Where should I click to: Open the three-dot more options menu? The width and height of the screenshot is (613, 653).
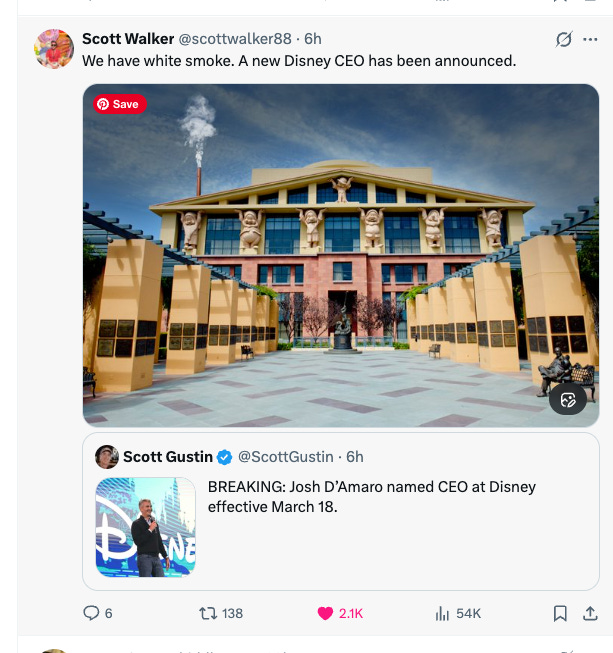pos(590,40)
